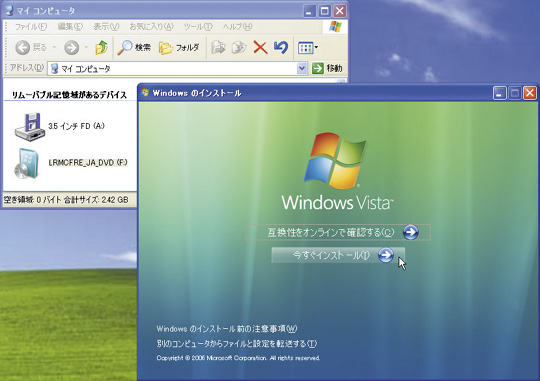This screenshot has width=540, height=381.
Task: Click the Windows のインストール title bar icon
Action: 145,93
